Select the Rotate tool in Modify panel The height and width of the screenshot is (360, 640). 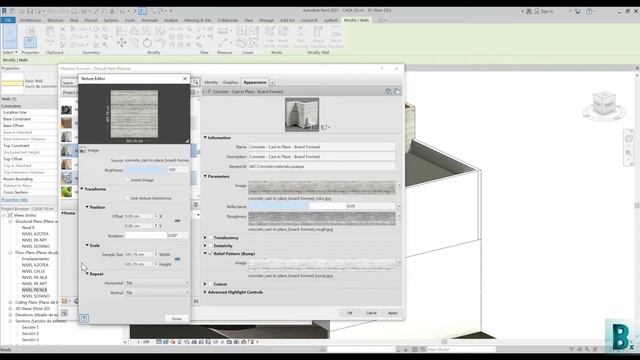(x=147, y=42)
